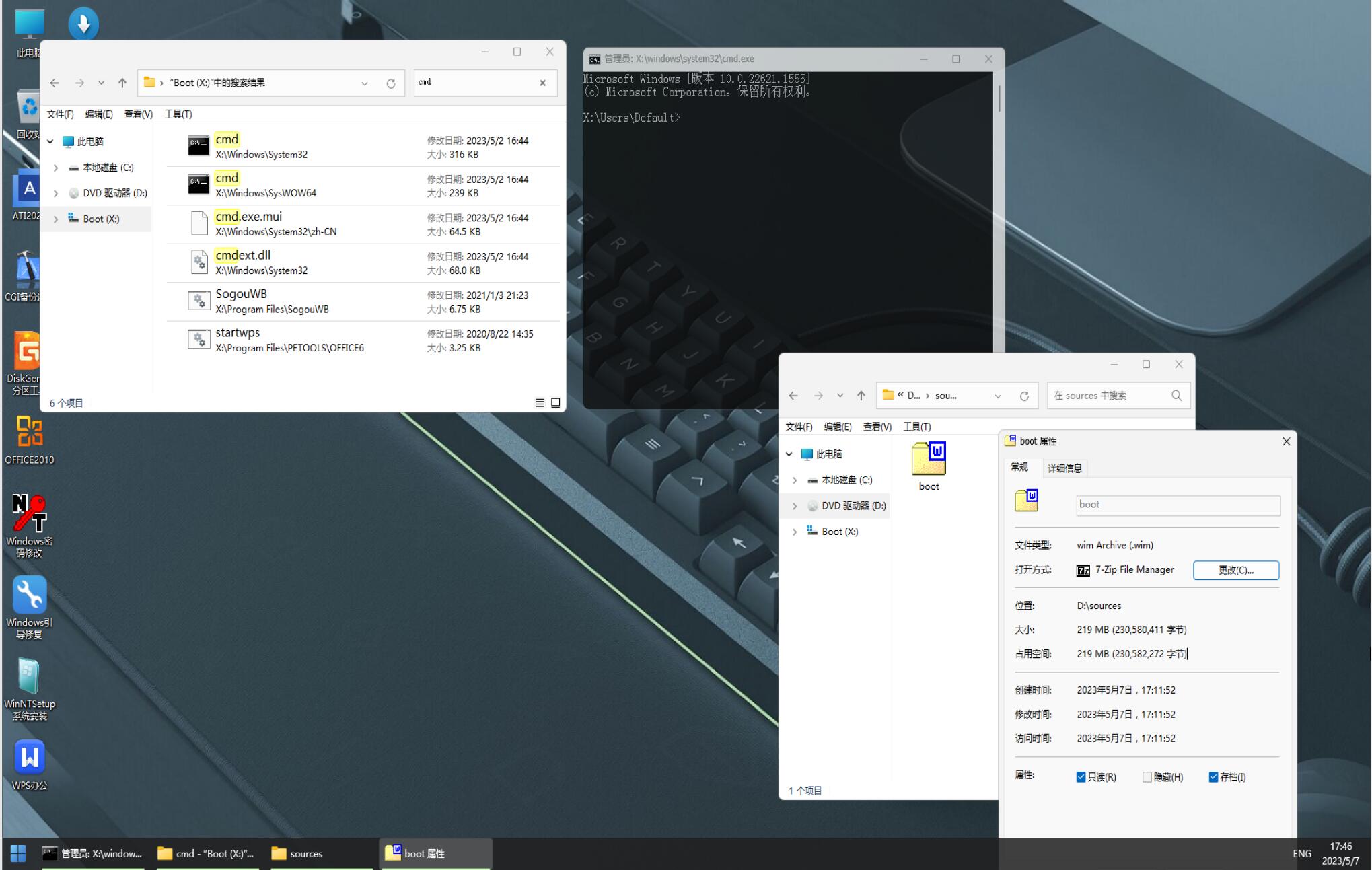Click the boot filename field in properties

pyautogui.click(x=1178, y=505)
